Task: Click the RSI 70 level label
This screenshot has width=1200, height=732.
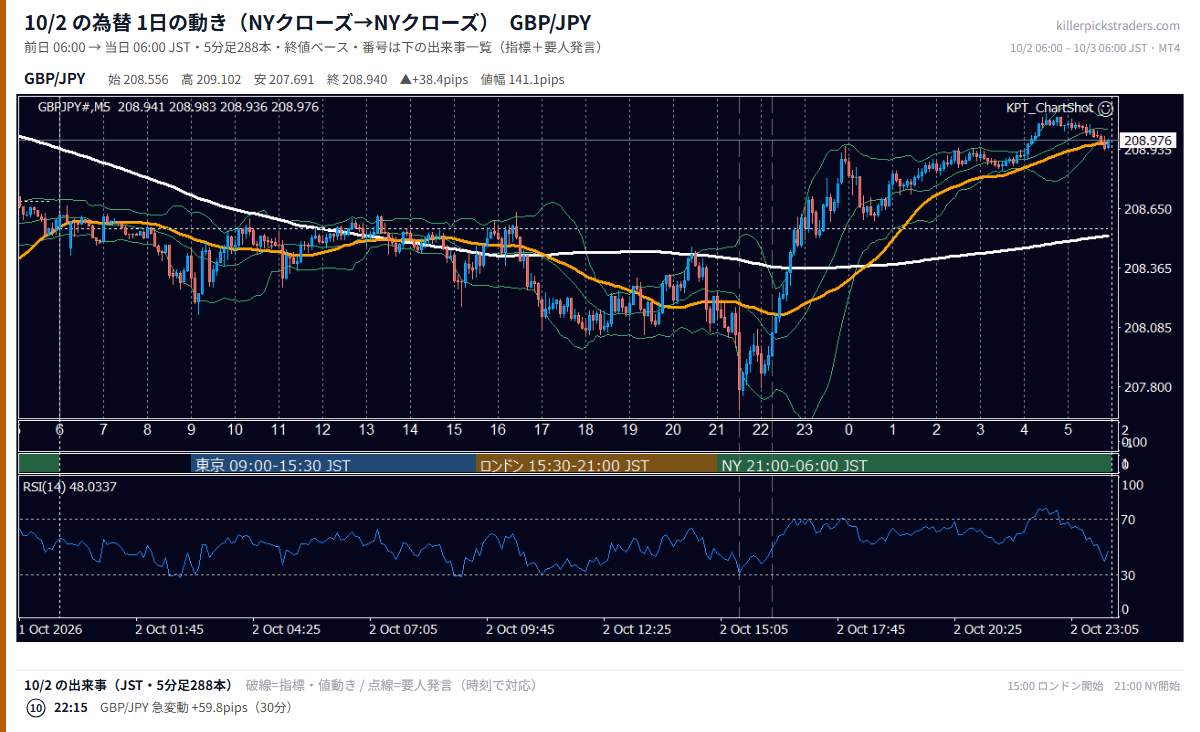Action: click(1130, 519)
